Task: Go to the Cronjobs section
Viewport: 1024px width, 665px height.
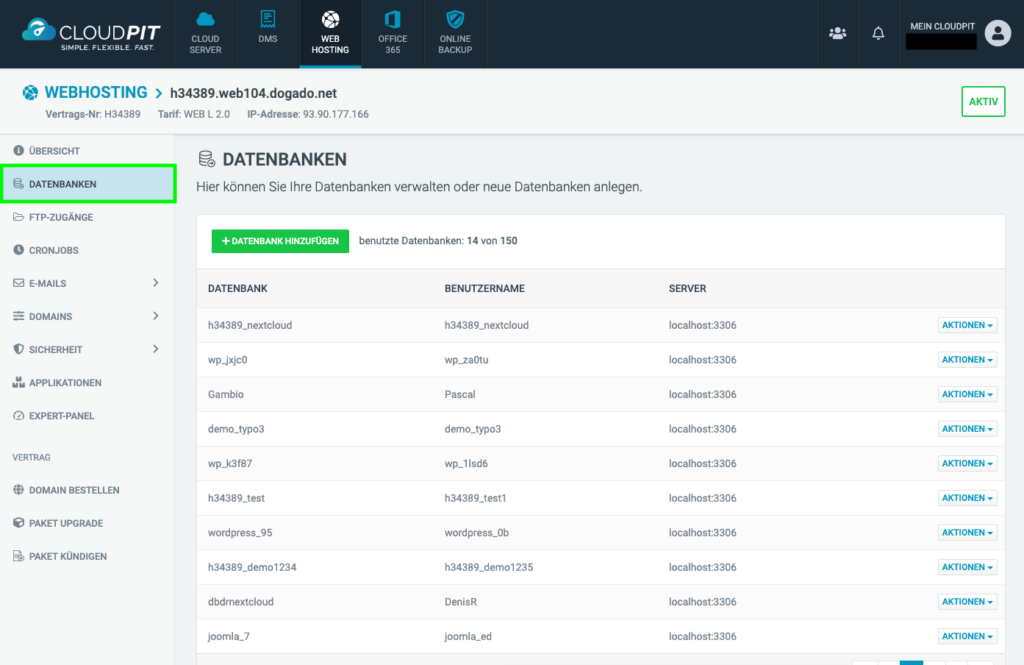Action: coord(55,250)
